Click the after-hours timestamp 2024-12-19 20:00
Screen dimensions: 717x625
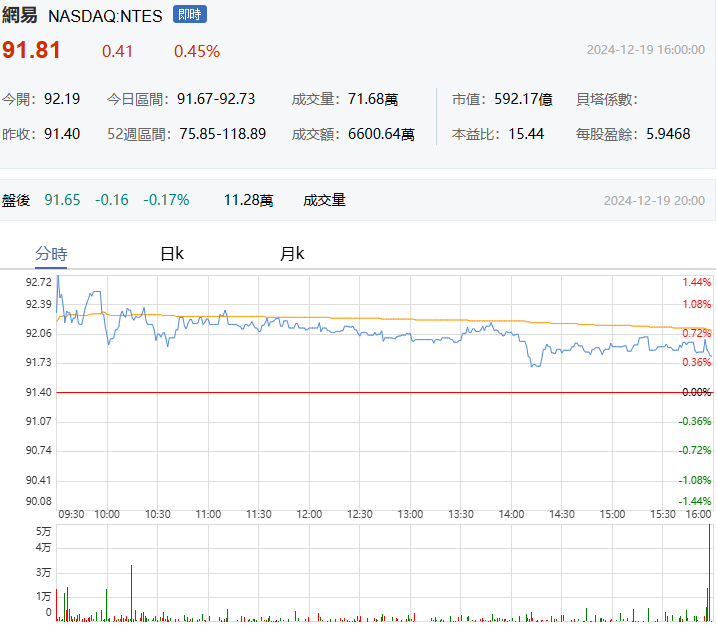[x=654, y=201]
